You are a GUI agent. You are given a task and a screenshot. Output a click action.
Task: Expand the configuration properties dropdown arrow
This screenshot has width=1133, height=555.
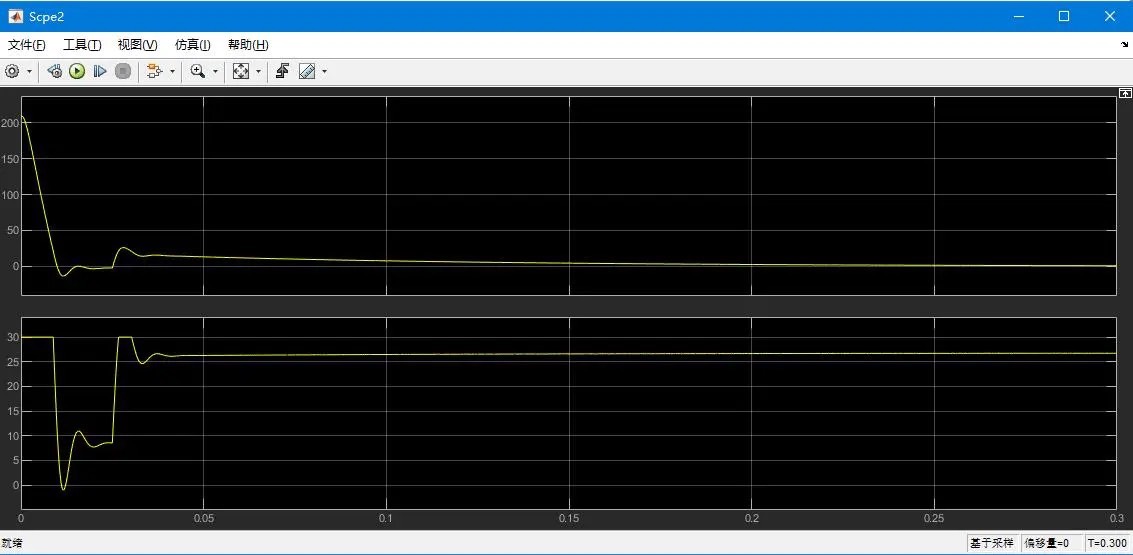[x=29, y=72]
